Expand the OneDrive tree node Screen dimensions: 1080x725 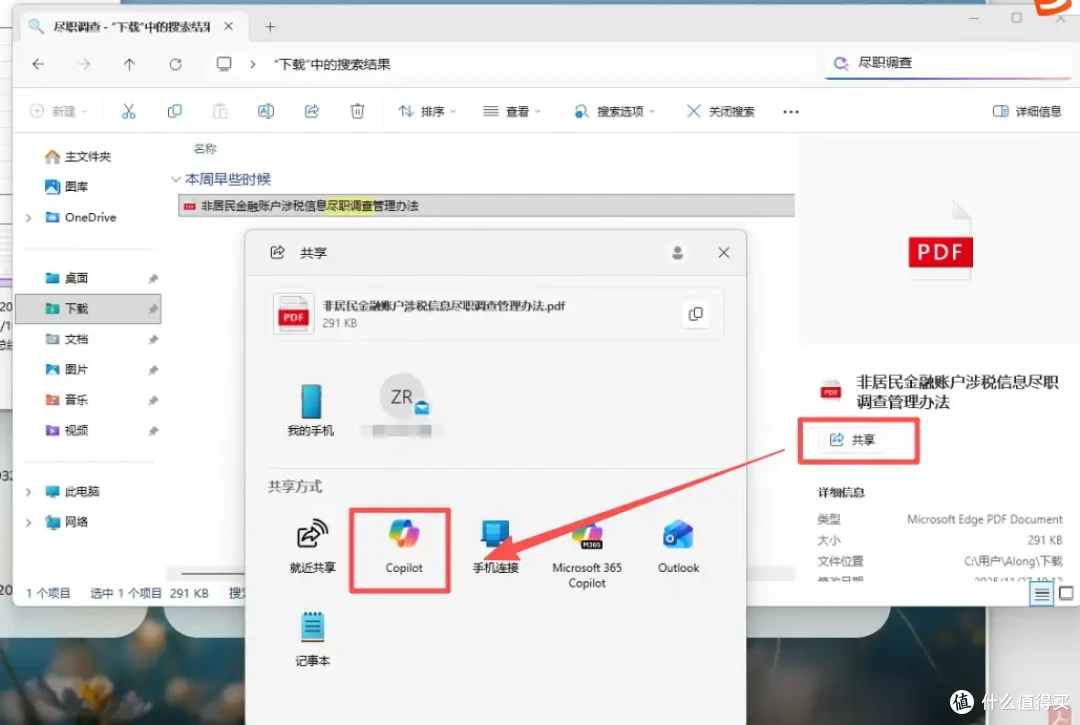[28, 218]
